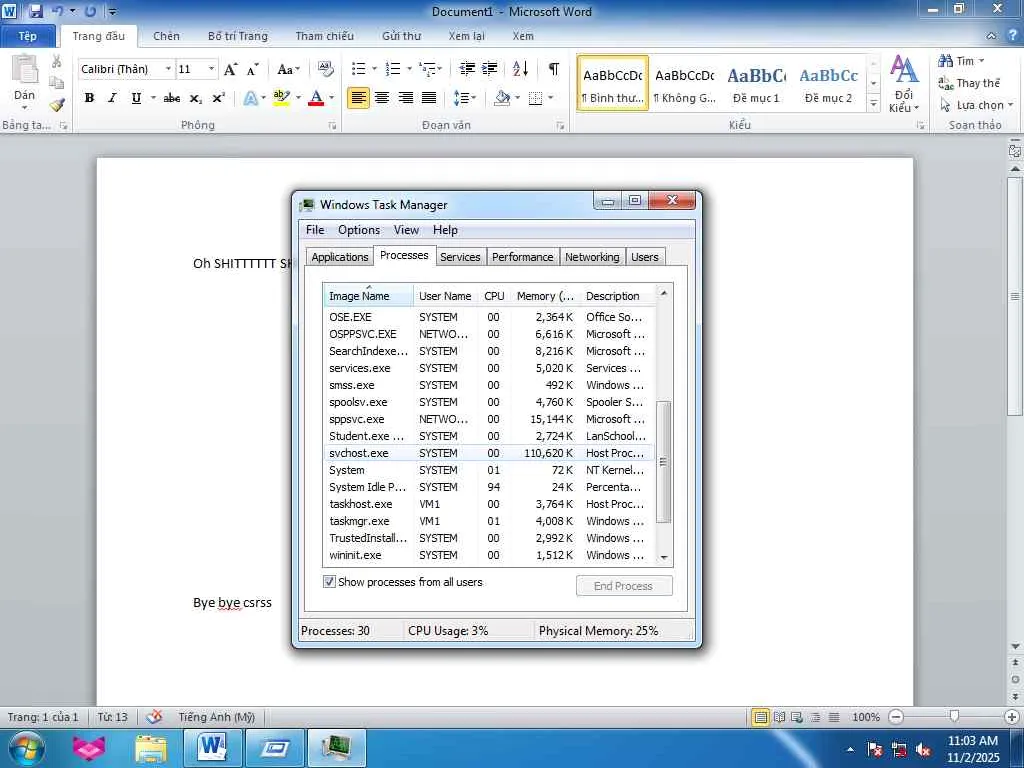1024x768 pixels.
Task: Click the zoom slider handle
Action: tap(954, 717)
